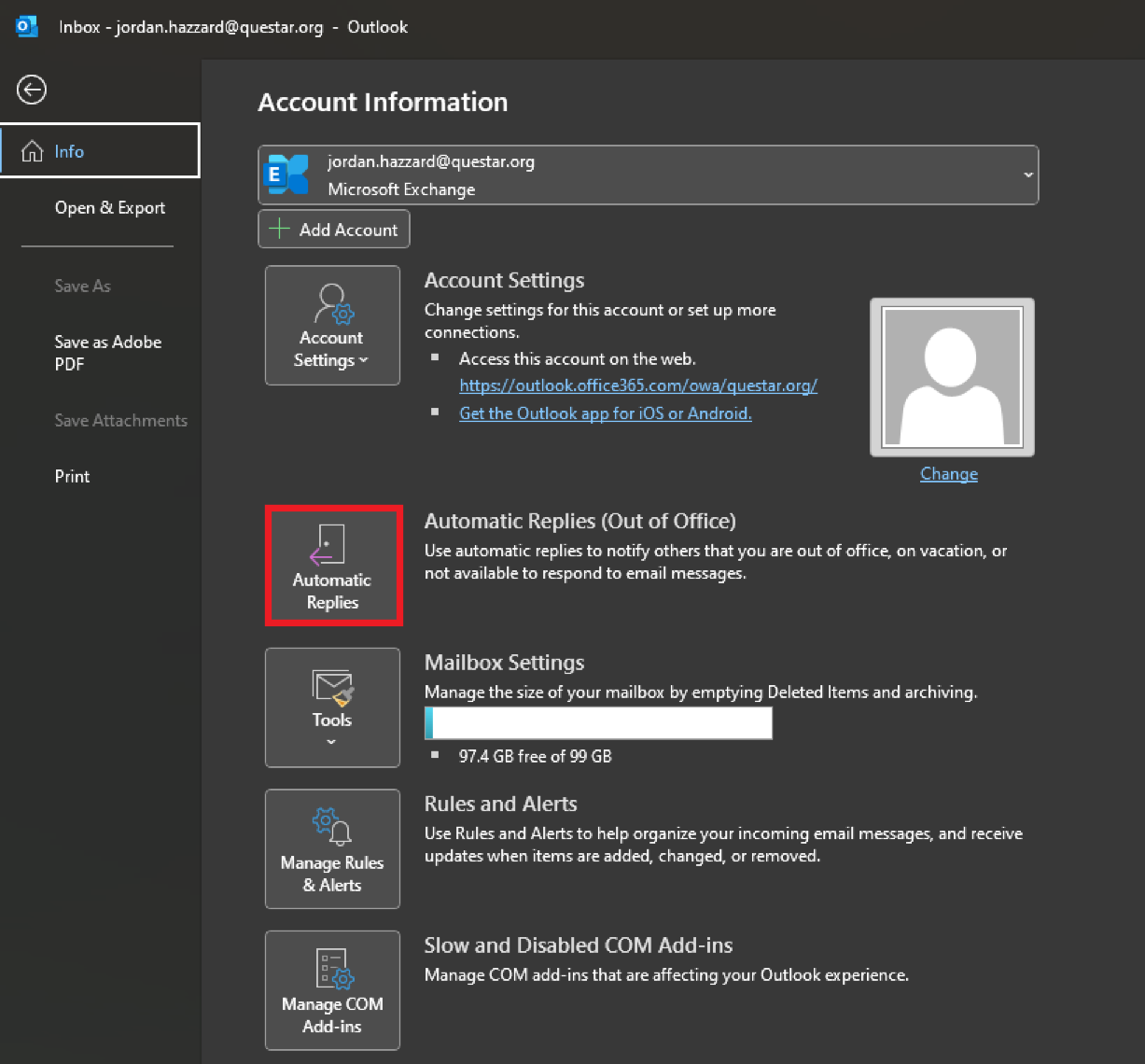The width and height of the screenshot is (1145, 1064).
Task: Open the Account Settings dropdown button
Action: 332,326
